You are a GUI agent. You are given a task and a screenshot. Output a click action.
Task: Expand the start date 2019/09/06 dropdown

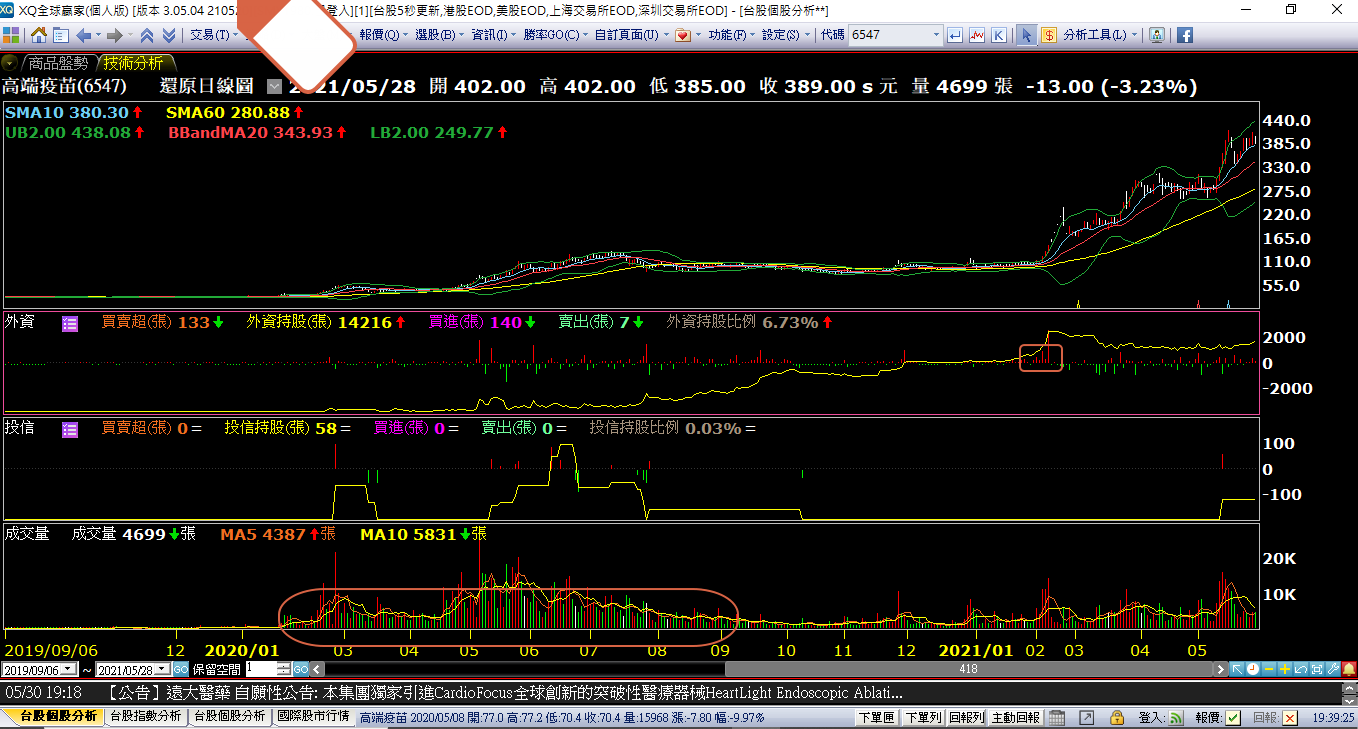coord(69,669)
